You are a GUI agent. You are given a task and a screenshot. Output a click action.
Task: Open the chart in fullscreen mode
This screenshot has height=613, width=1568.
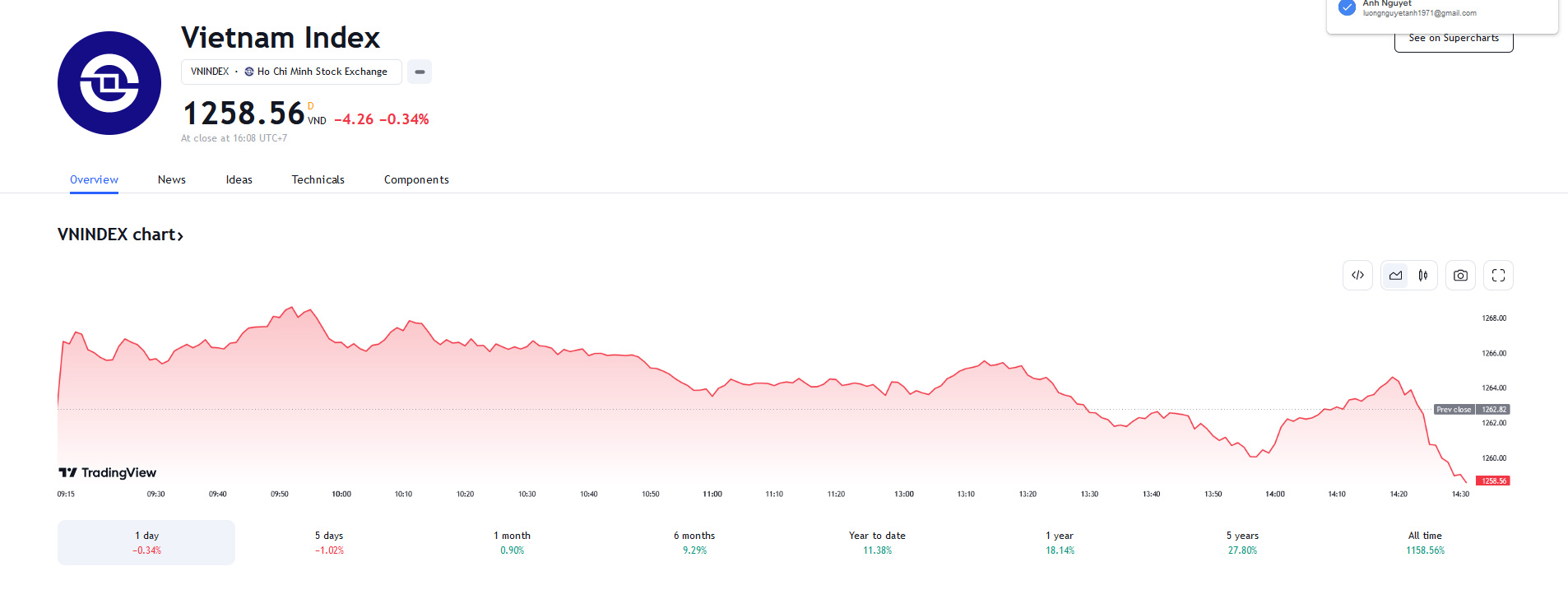[x=1498, y=276]
